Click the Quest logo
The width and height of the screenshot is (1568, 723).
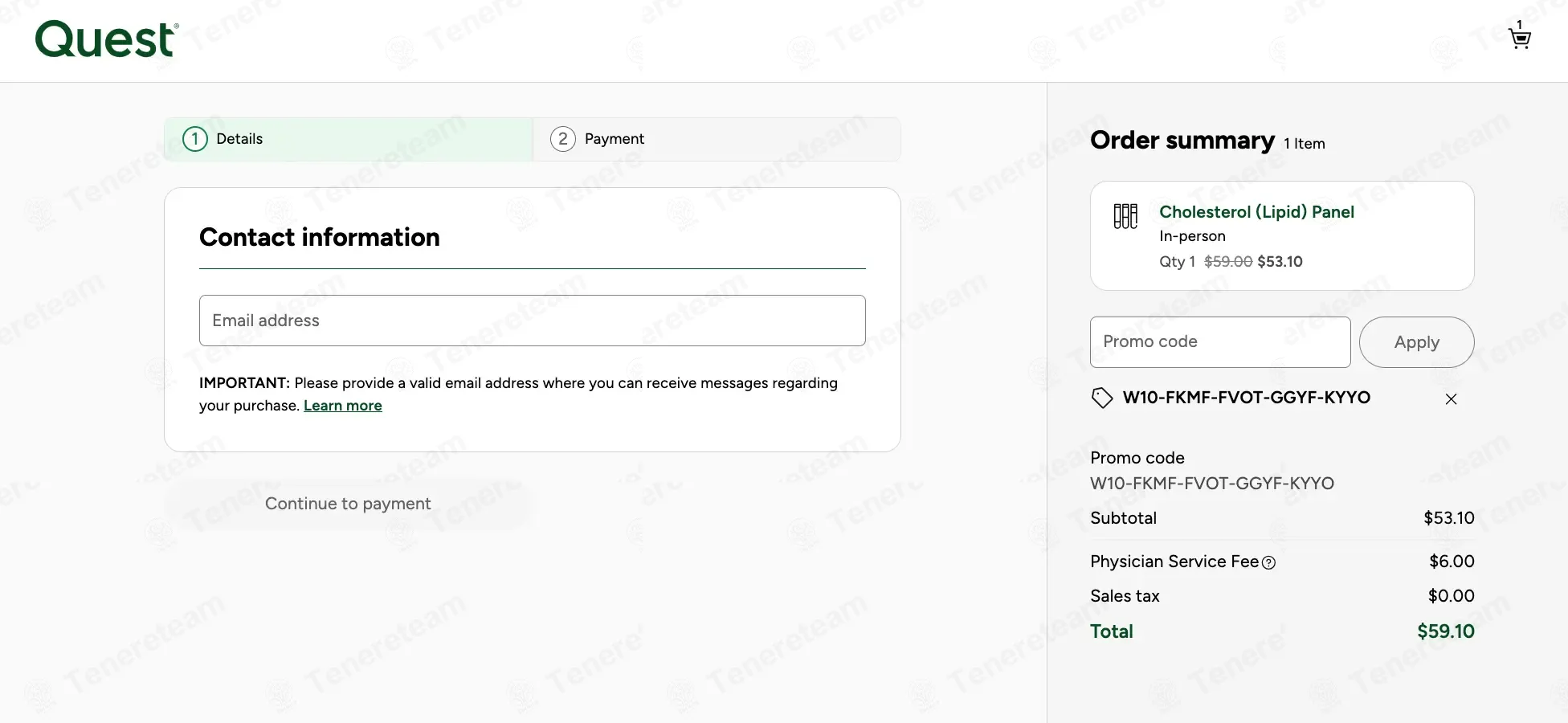click(x=105, y=39)
